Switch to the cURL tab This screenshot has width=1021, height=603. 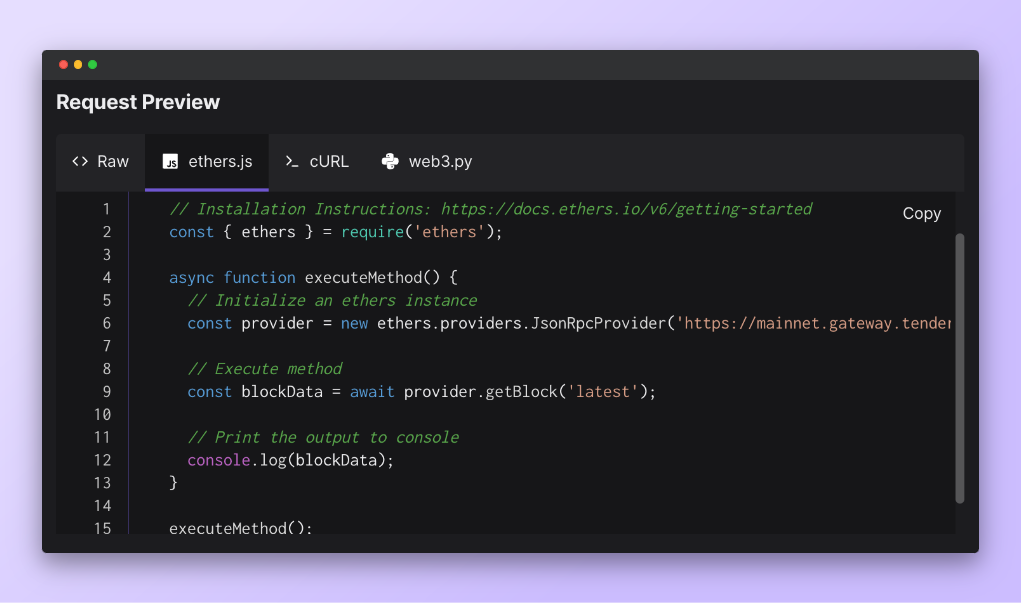pyautogui.click(x=317, y=161)
